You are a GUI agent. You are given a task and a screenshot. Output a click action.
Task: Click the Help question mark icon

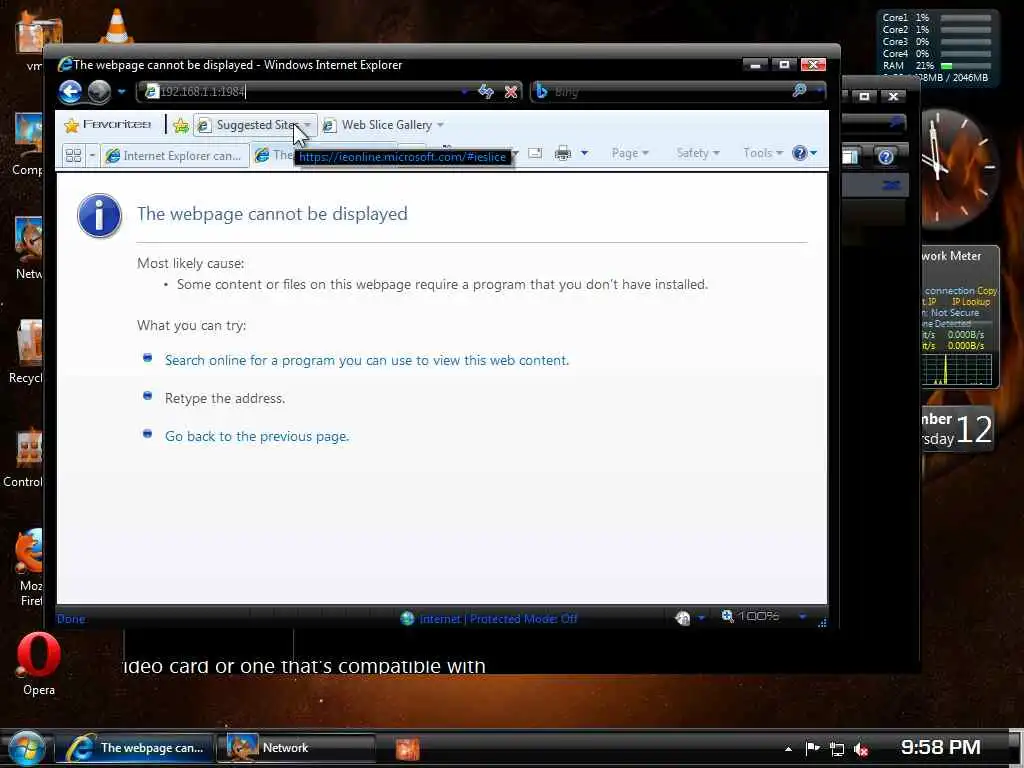(799, 153)
